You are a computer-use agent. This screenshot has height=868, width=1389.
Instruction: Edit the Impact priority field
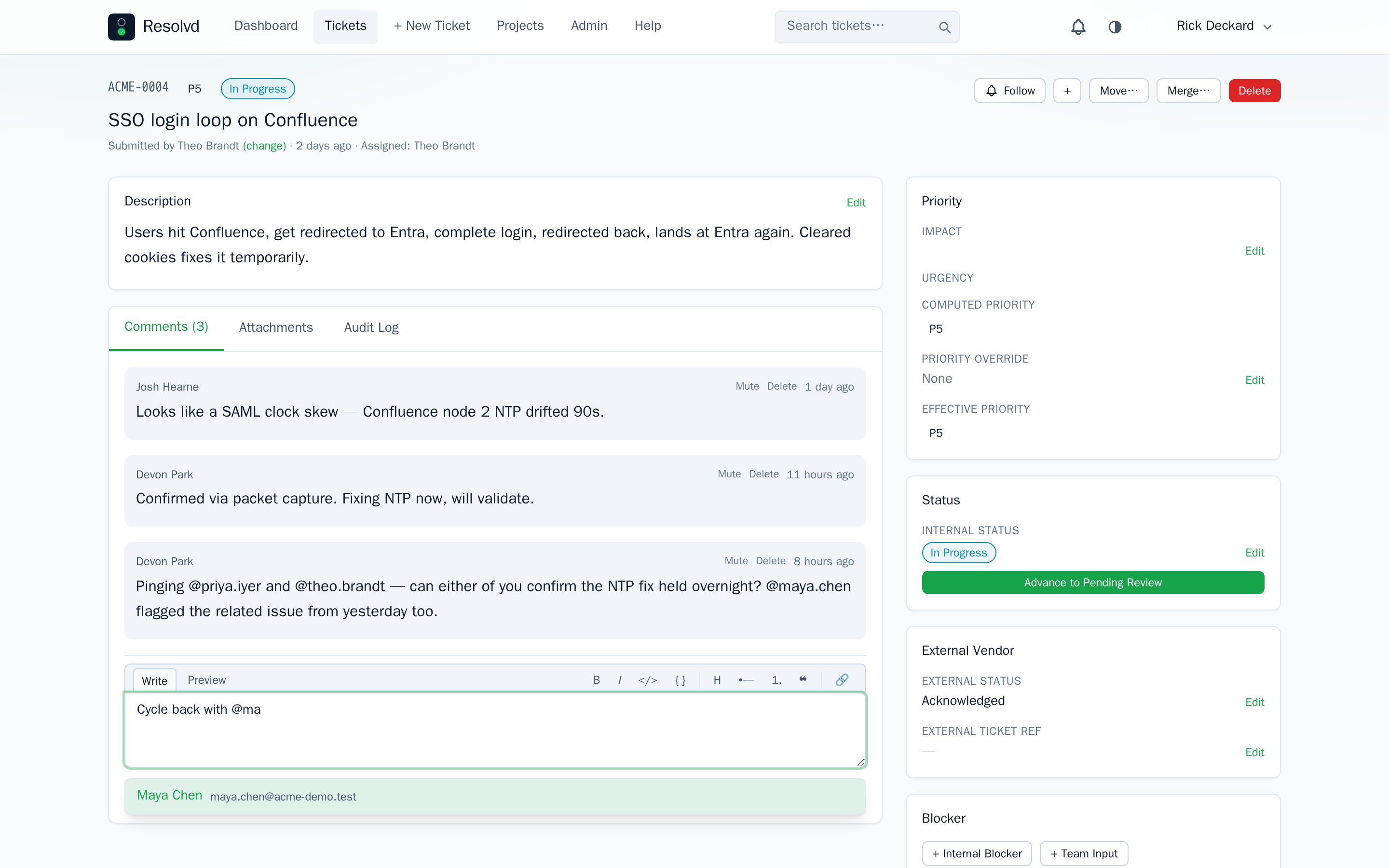(1254, 251)
